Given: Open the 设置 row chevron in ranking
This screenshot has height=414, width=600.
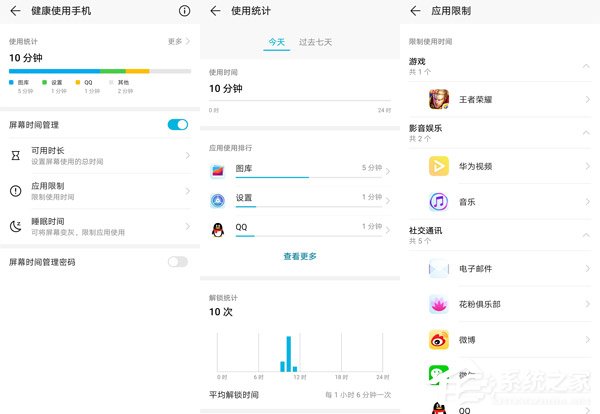Looking at the screenshot, I should pyautogui.click(x=388, y=200).
